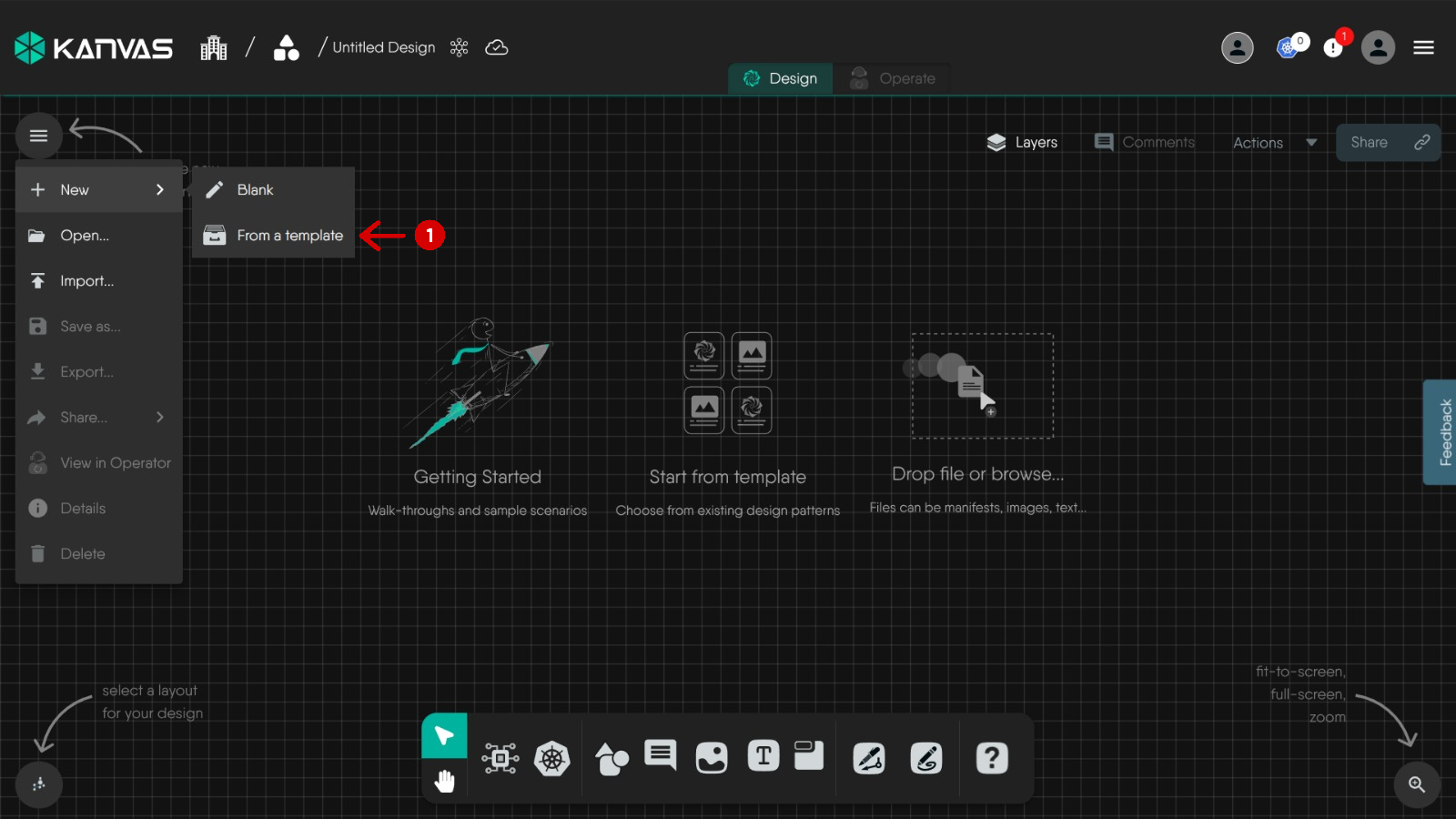The height and width of the screenshot is (819, 1456).
Task: Open the collaborator avatar in header
Action: (1238, 47)
